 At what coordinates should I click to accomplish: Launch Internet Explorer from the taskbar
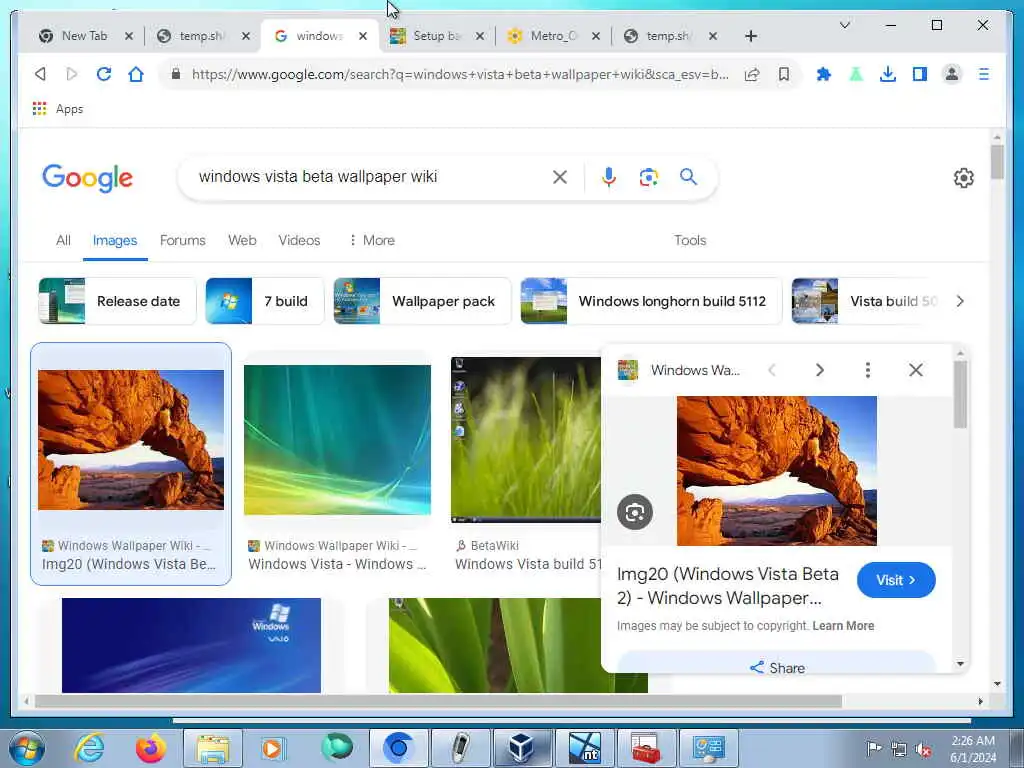click(x=89, y=748)
